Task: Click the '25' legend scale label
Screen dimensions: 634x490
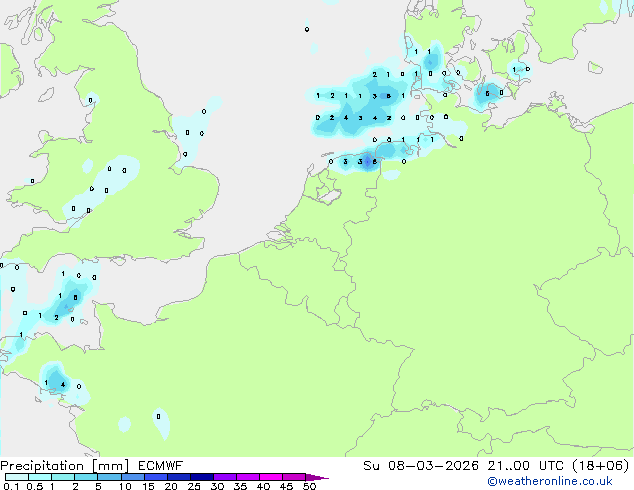Action: [194, 486]
